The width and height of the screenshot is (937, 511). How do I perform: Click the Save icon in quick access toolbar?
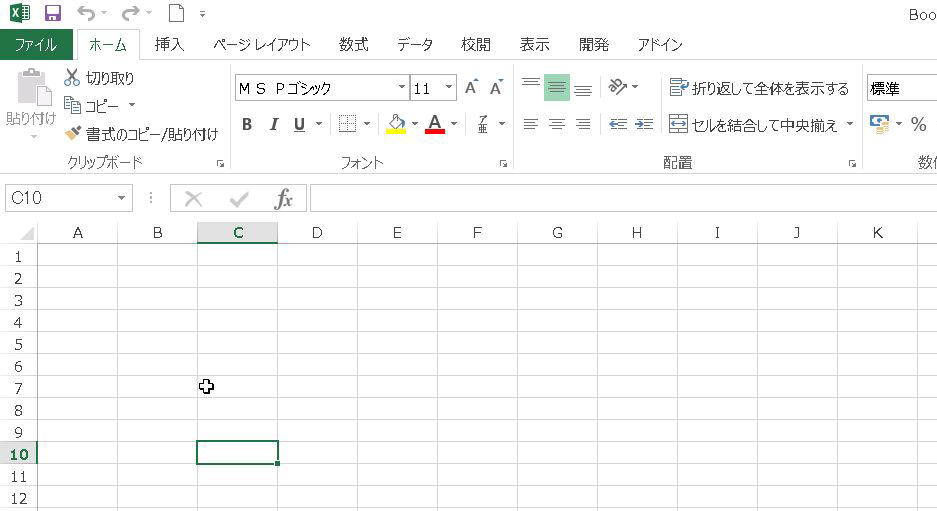(53, 14)
